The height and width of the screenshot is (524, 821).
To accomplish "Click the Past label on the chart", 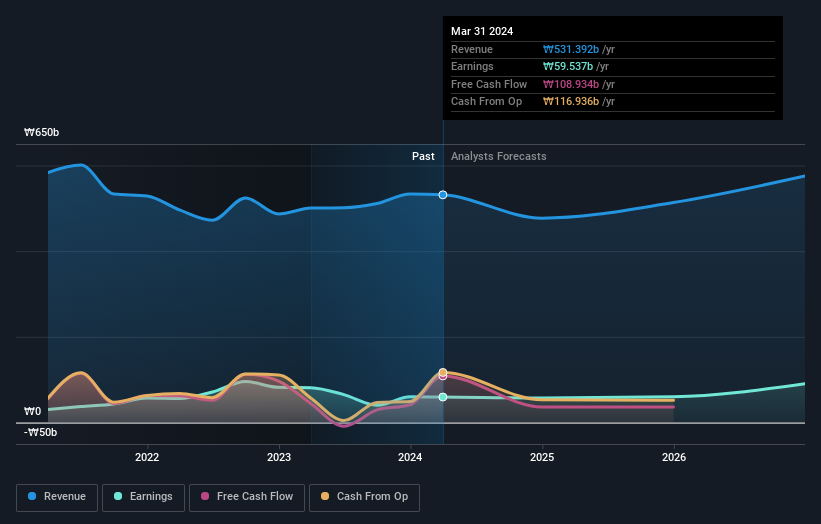I will 423,157.
